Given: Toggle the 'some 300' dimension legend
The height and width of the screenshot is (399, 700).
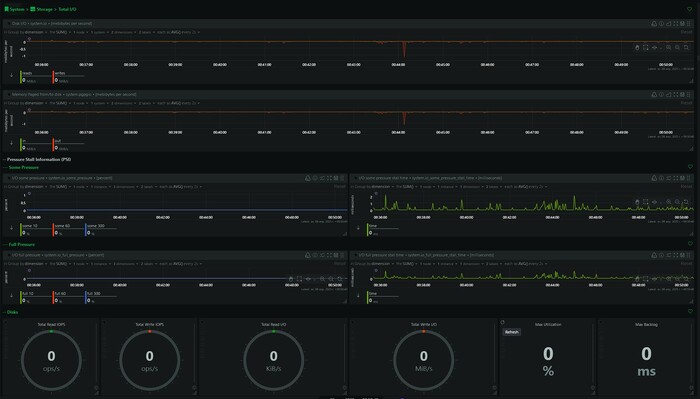Looking at the screenshot, I should [101, 229].
